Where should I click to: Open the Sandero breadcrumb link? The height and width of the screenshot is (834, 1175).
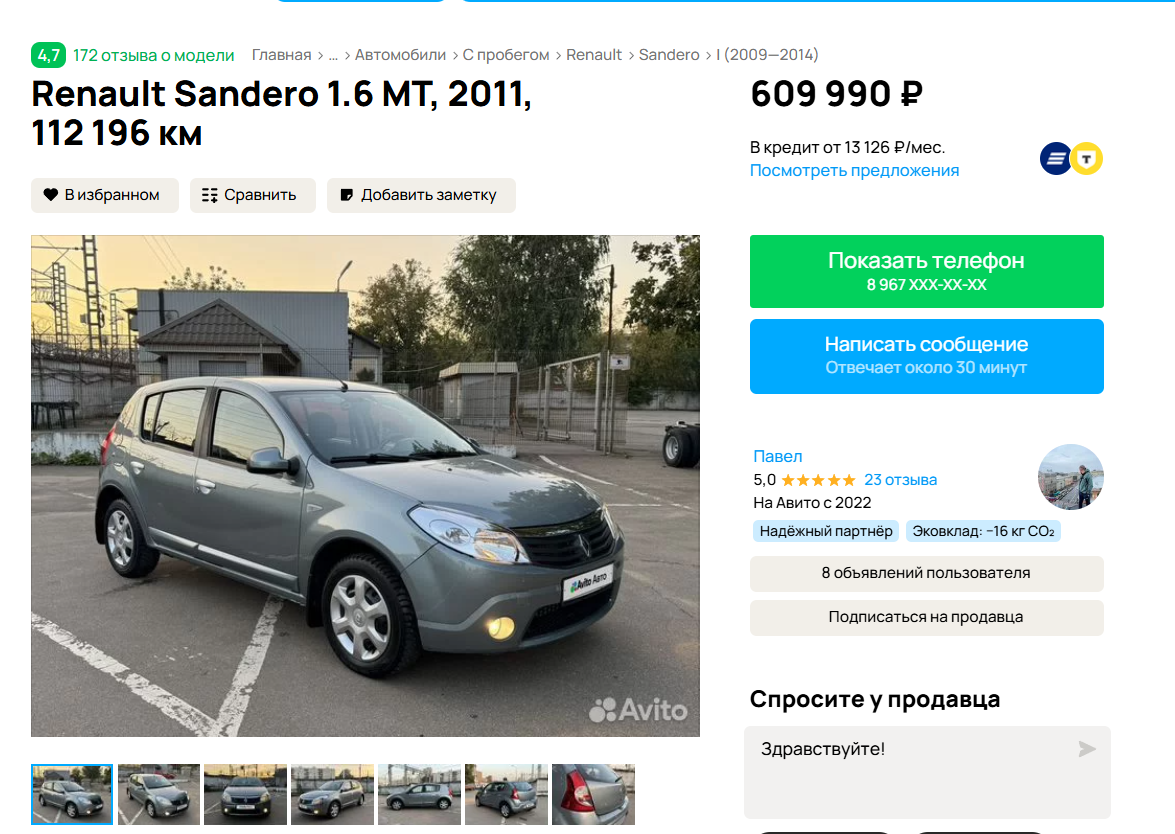click(x=668, y=55)
